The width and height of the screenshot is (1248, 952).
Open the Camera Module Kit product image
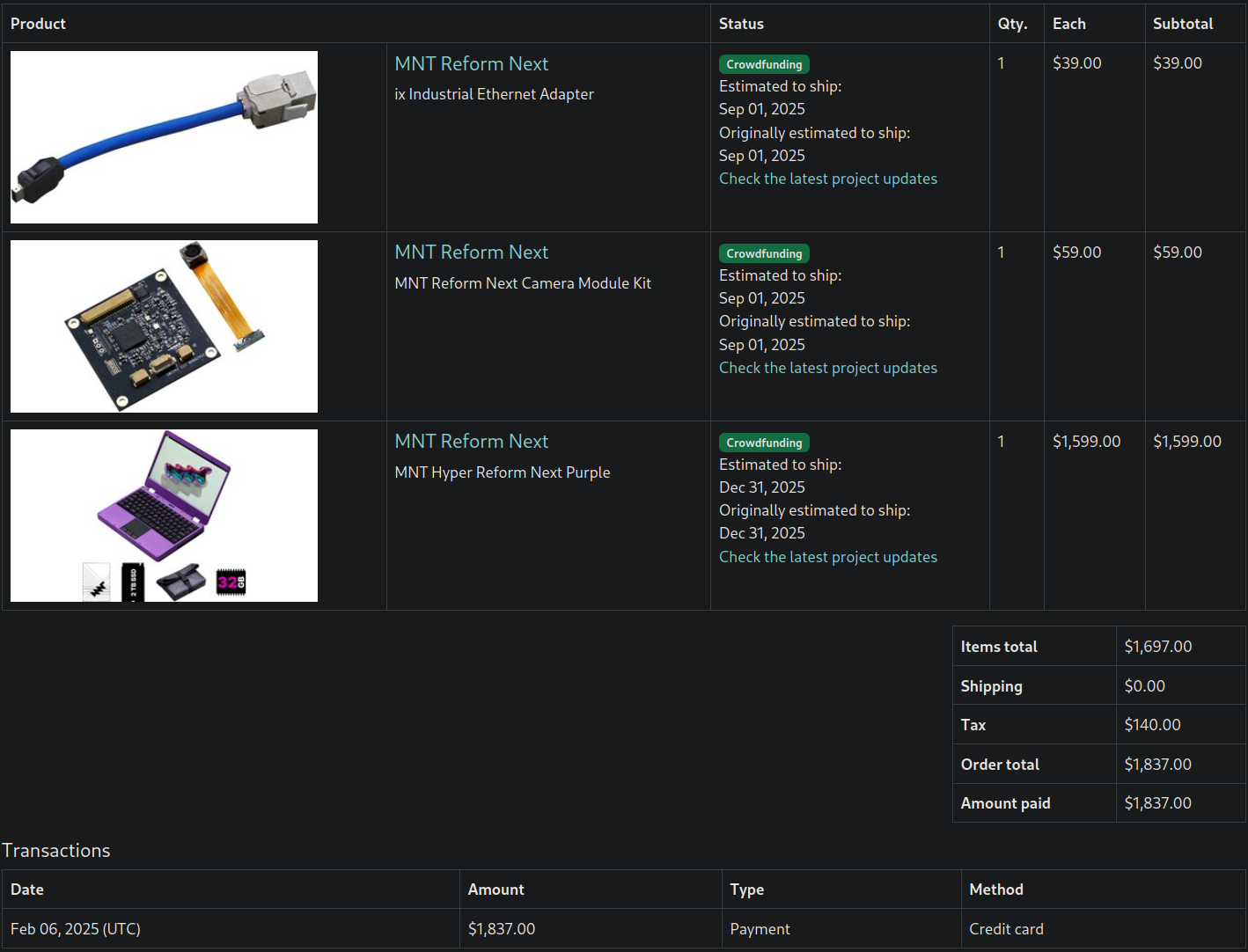tap(164, 326)
